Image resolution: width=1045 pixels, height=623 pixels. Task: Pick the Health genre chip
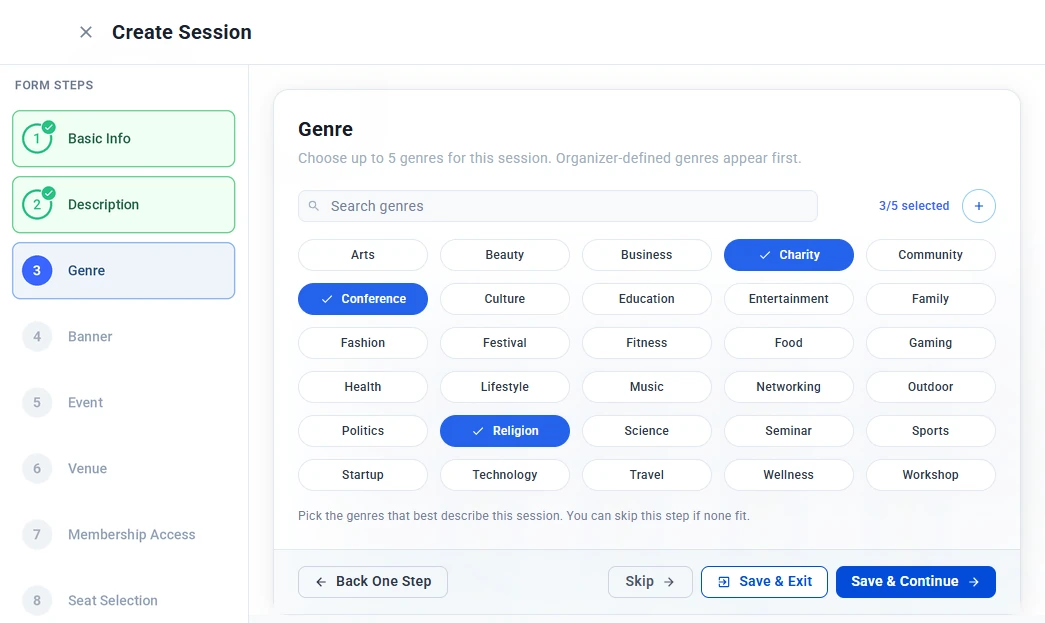[363, 386]
